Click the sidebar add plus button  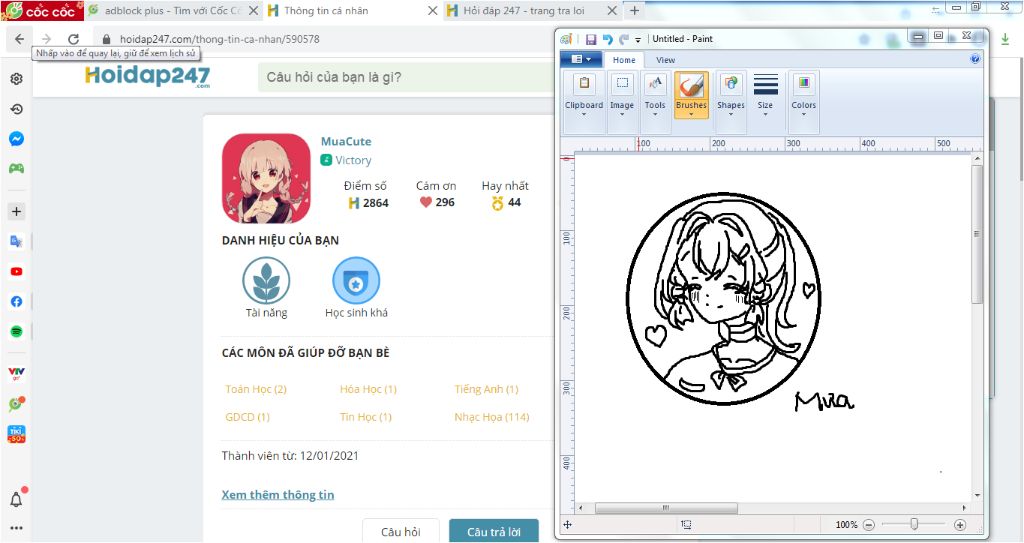tap(16, 211)
